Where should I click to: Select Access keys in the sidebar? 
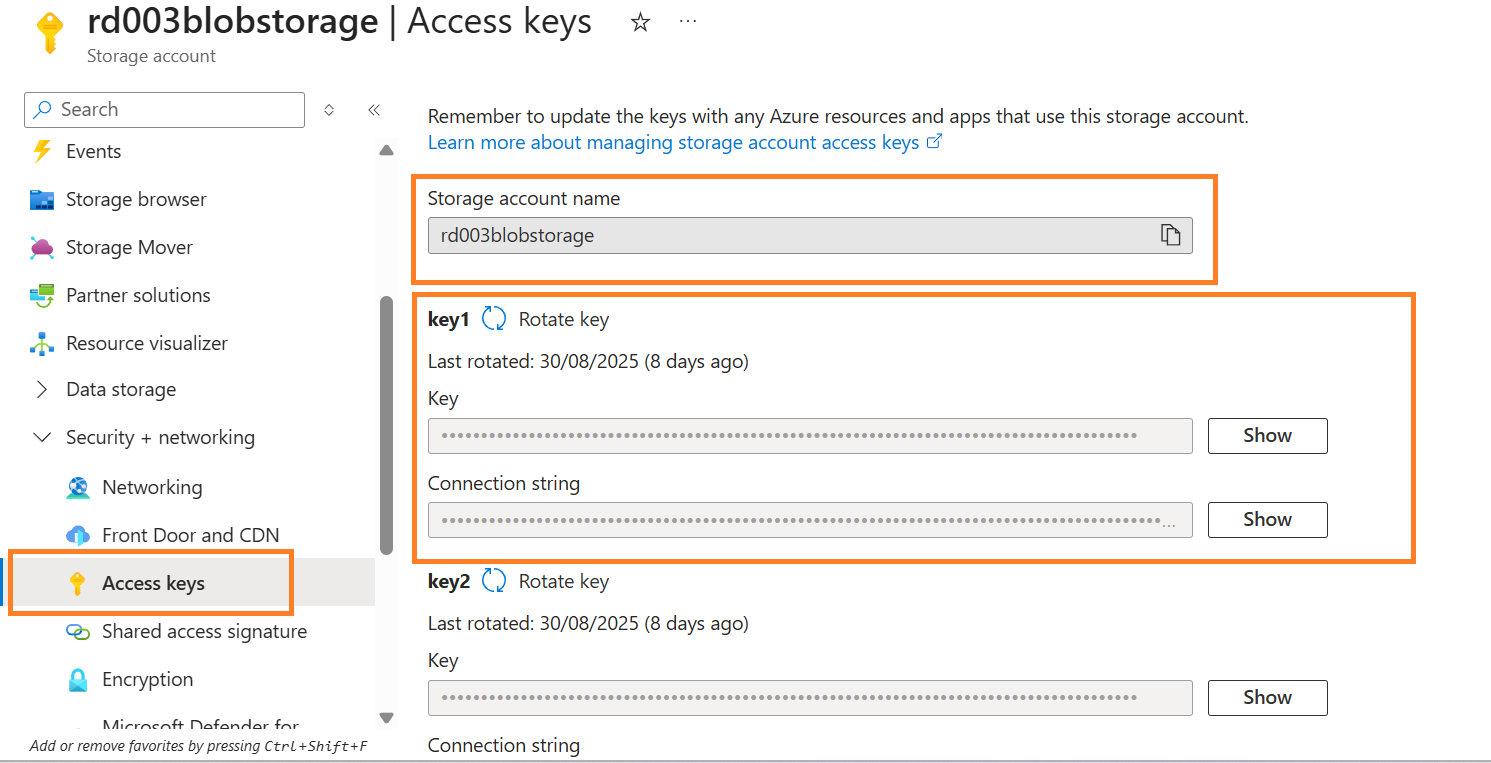click(153, 583)
